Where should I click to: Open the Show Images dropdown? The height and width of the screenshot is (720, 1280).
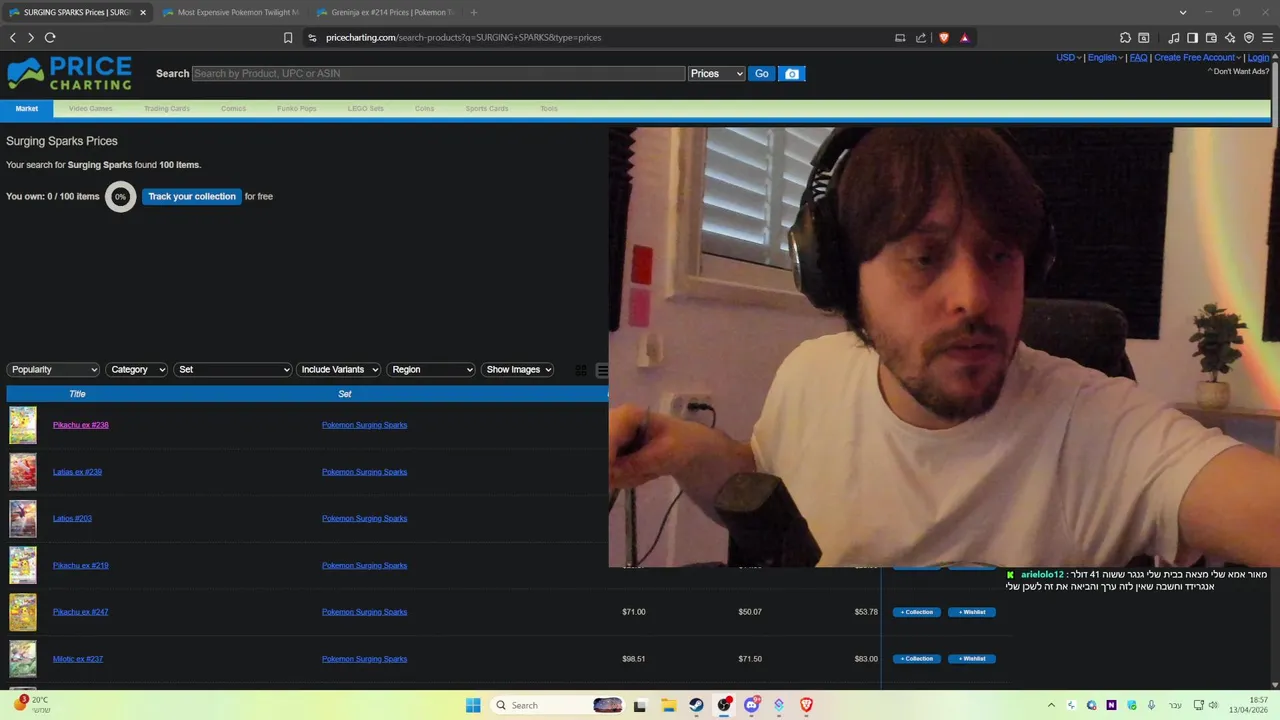517,369
